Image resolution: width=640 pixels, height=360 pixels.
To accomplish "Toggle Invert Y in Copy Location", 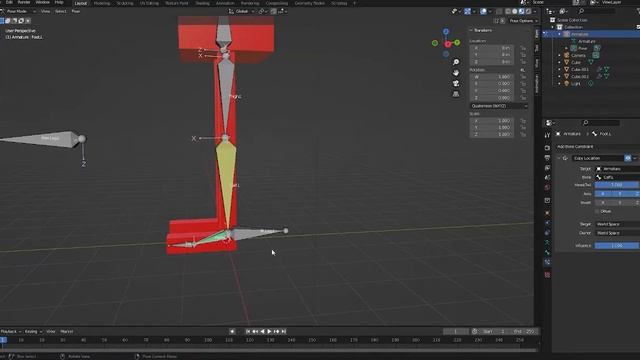I will pyautogui.click(x=620, y=202).
